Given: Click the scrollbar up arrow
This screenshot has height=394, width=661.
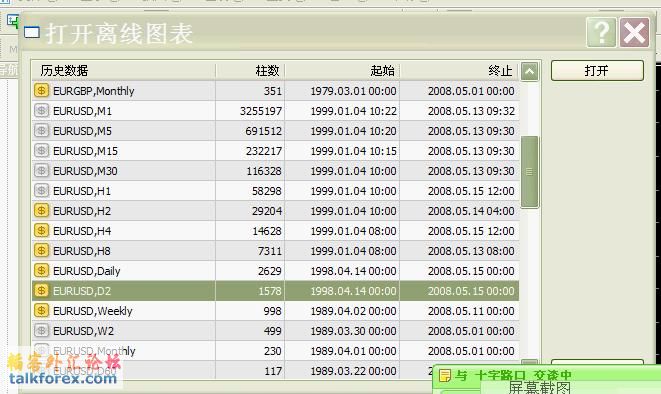Looking at the screenshot, I should pyautogui.click(x=529, y=71).
